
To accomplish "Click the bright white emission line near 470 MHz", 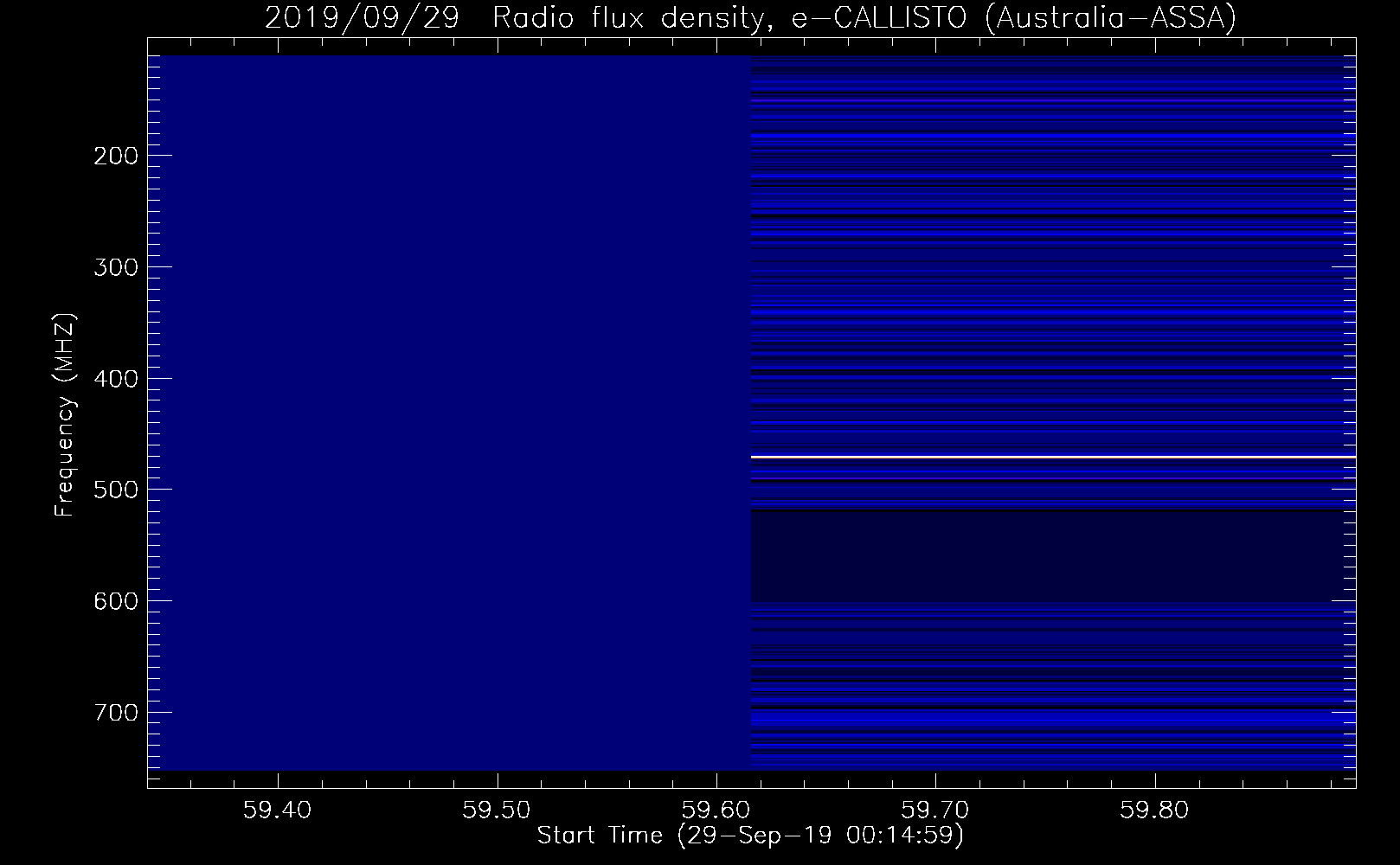I will (x=1053, y=456).
